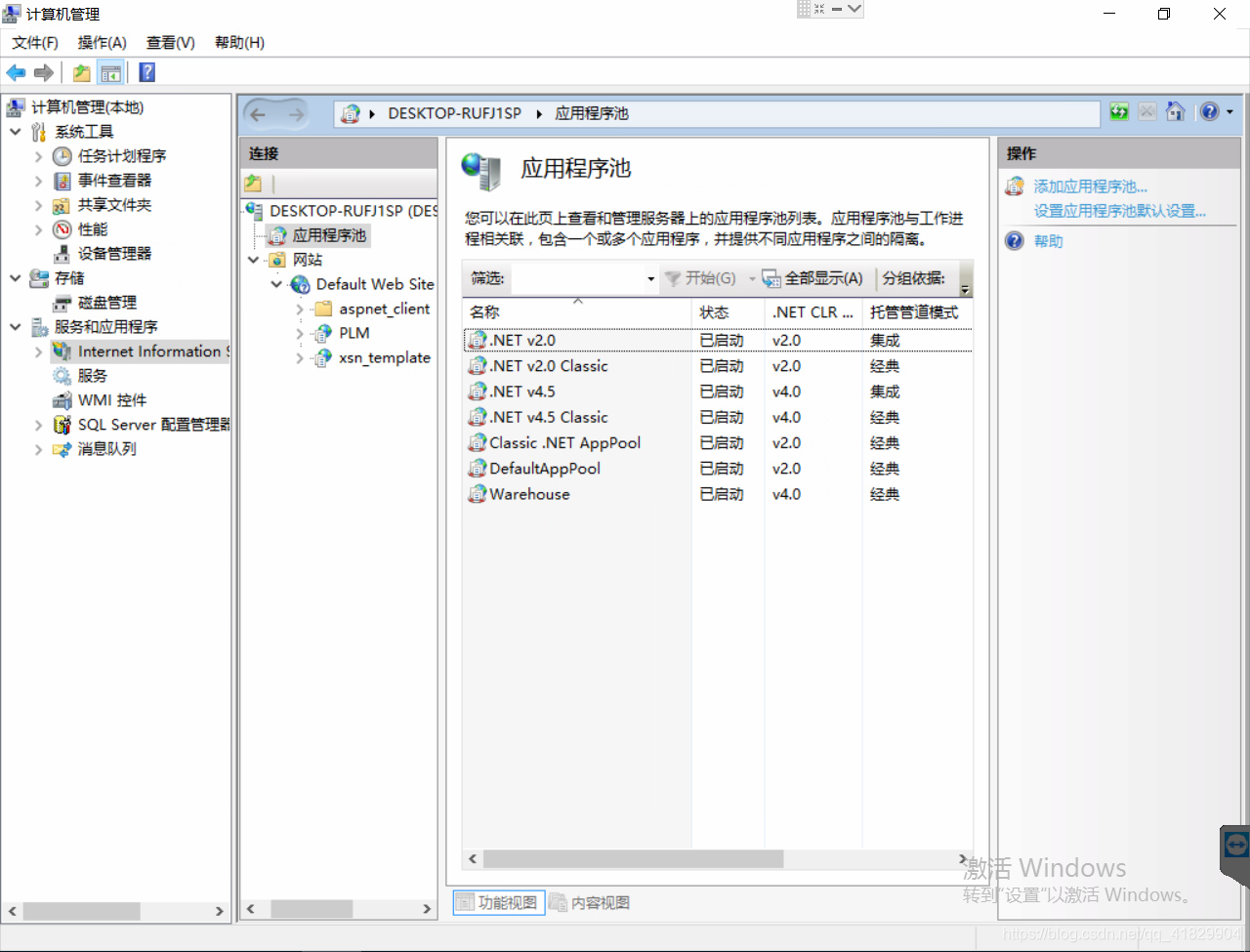The image size is (1250, 952).
Task: Click Show All button in filter bar
Action: tap(813, 278)
